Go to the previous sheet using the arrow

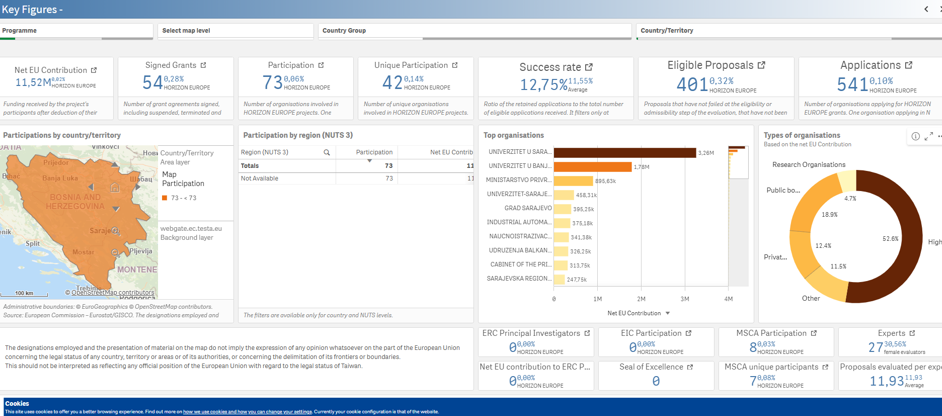tap(926, 9)
